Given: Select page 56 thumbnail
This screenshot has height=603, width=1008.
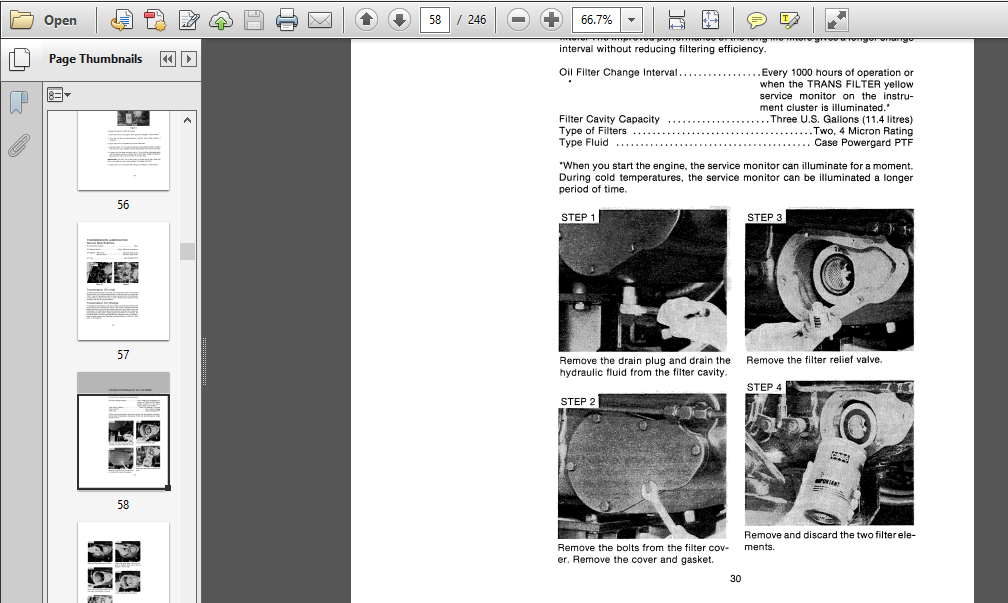Looking at the screenshot, I should tap(123, 150).
